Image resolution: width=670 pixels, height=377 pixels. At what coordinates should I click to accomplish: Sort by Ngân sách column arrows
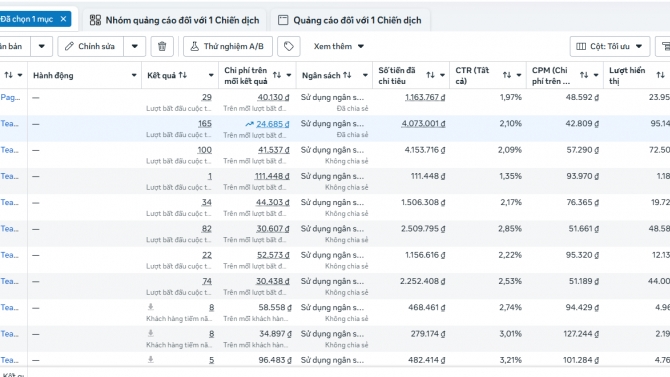tap(347, 75)
